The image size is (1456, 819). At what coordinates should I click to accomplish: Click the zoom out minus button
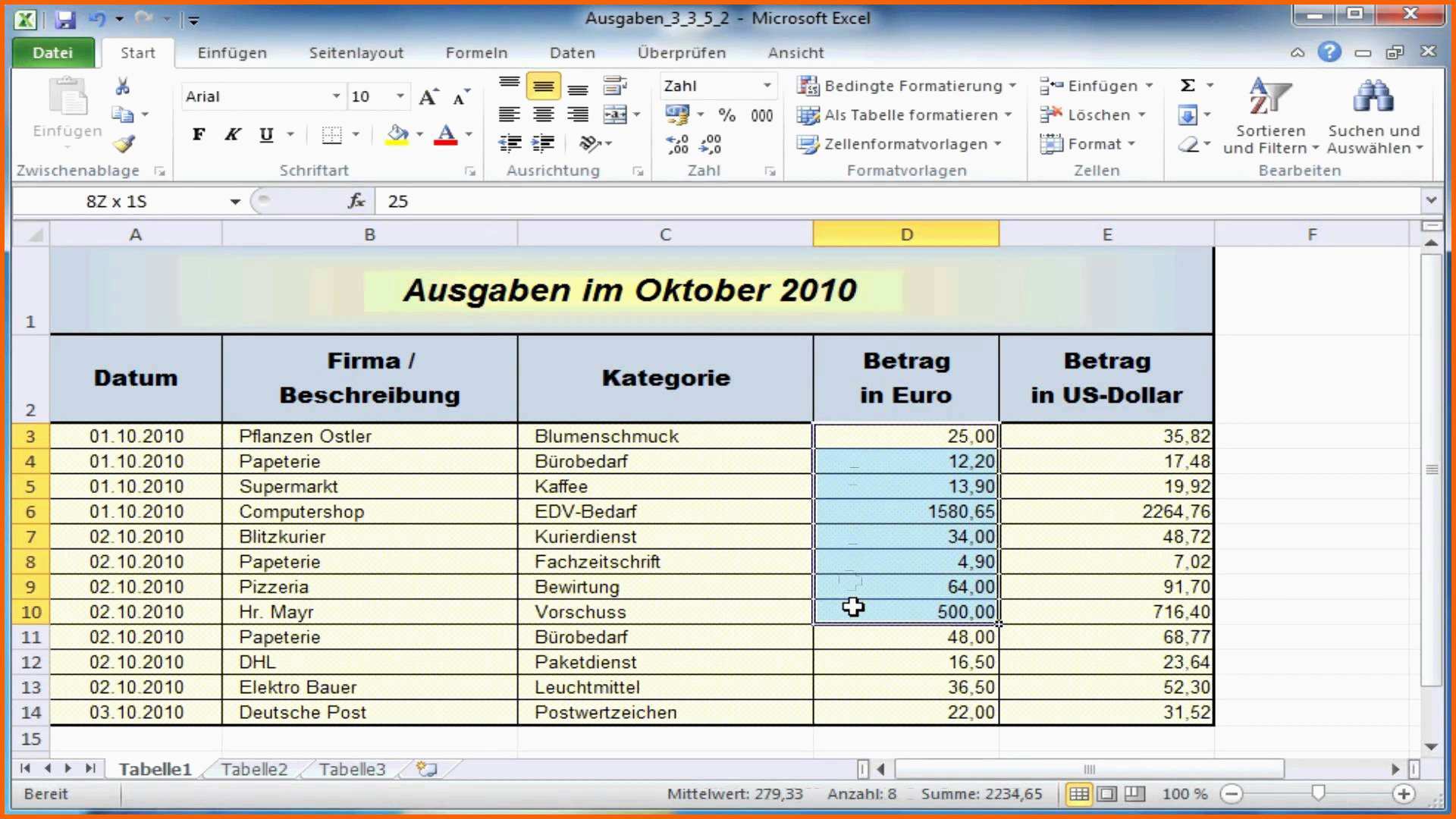tap(1232, 794)
